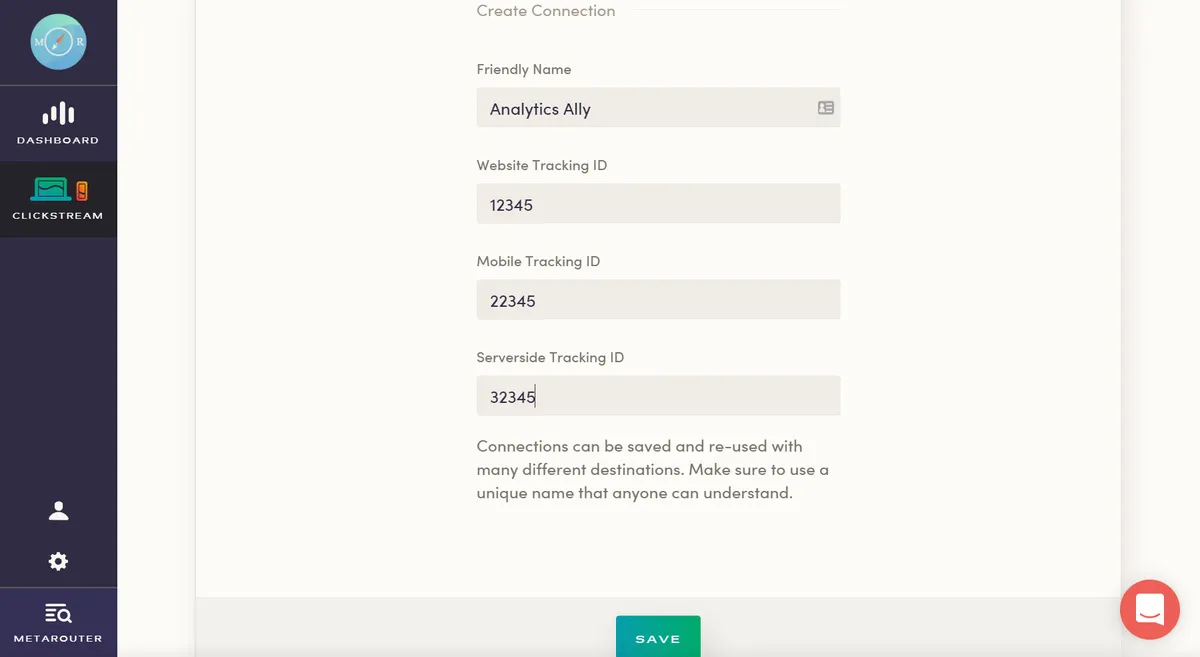The width and height of the screenshot is (1200, 657).
Task: Focus the Friendly Name input field
Action: 645,108
